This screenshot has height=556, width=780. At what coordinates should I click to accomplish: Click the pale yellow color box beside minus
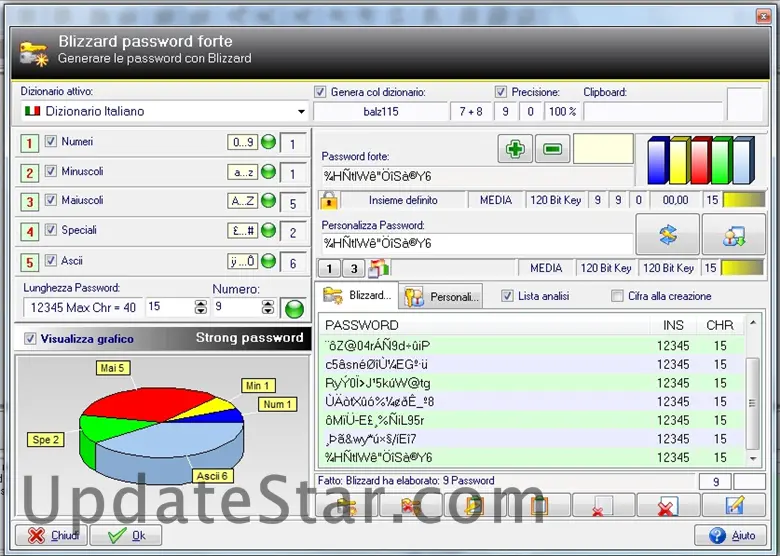pyautogui.click(x=603, y=148)
